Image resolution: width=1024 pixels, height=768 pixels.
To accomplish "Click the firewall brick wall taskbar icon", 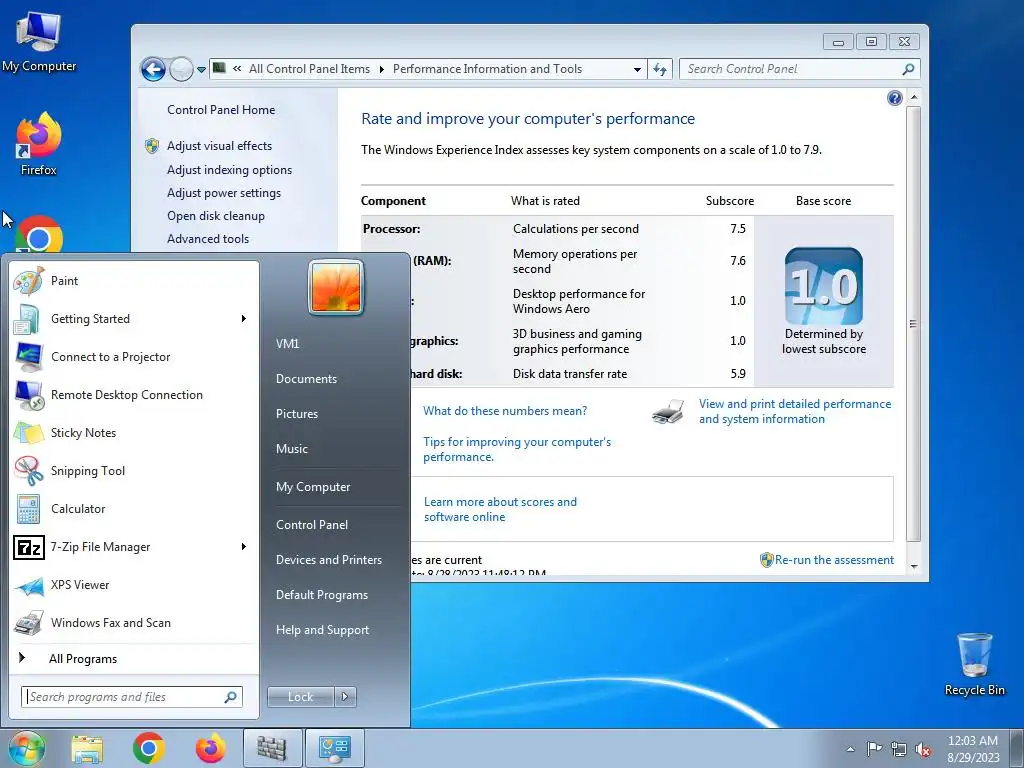I will 272,748.
